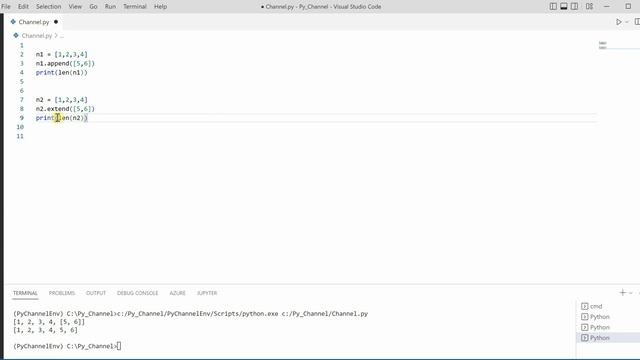Switch to the DEBUG CONSOLE panel tab
Screen dimensions: 640x360
(x=138, y=293)
